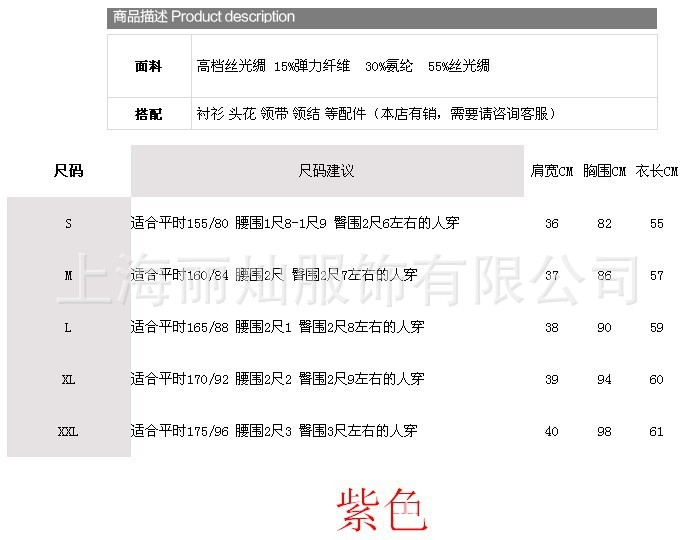Image resolution: width=698 pixels, height=540 pixels.
Task: Click the fabric text starting with 高档丝光绸
Action: [x=343, y=66]
